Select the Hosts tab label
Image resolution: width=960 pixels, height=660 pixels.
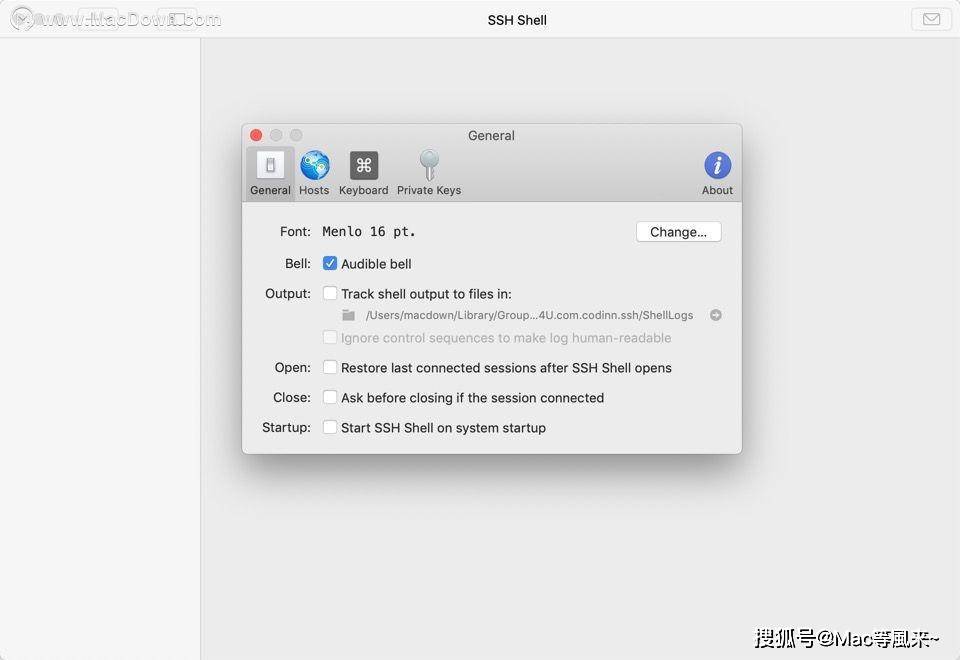pos(314,190)
